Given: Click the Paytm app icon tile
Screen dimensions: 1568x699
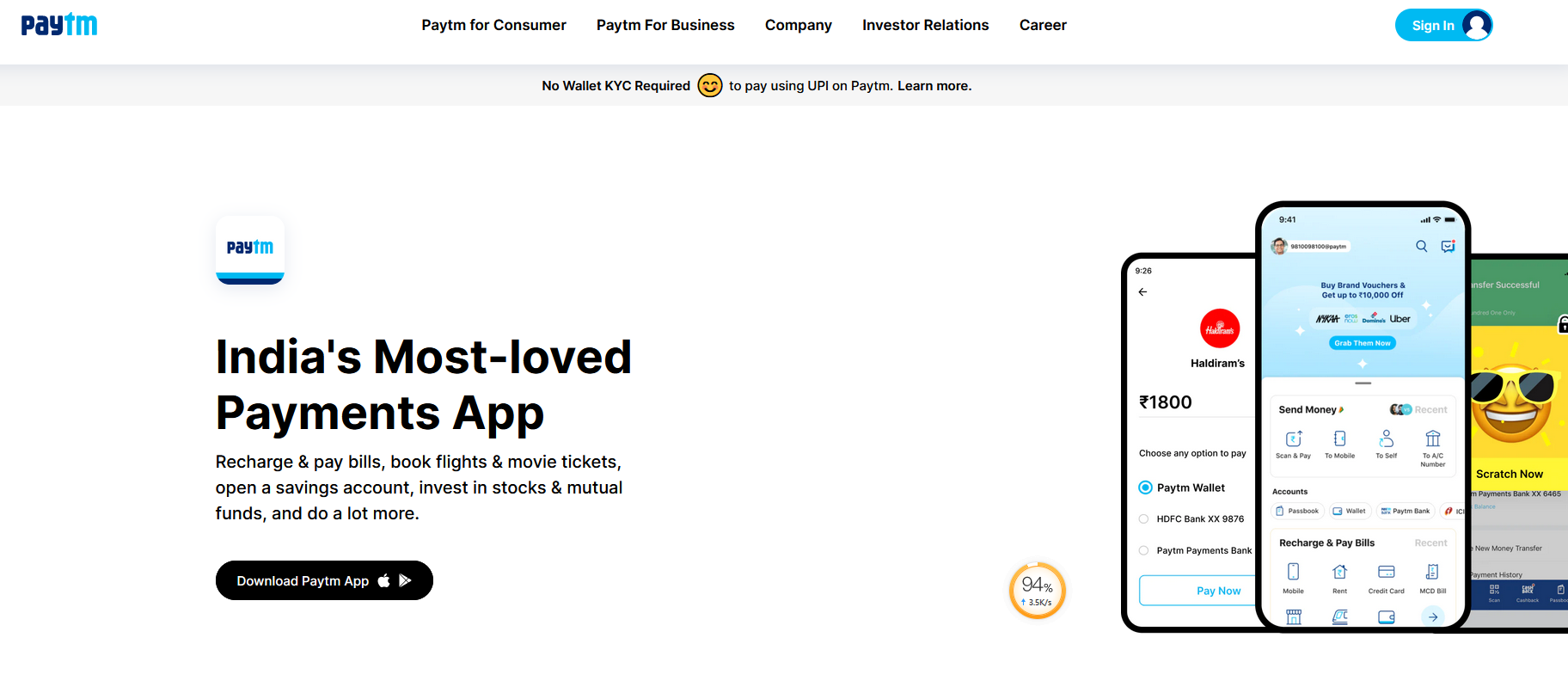Looking at the screenshot, I should pyautogui.click(x=250, y=250).
